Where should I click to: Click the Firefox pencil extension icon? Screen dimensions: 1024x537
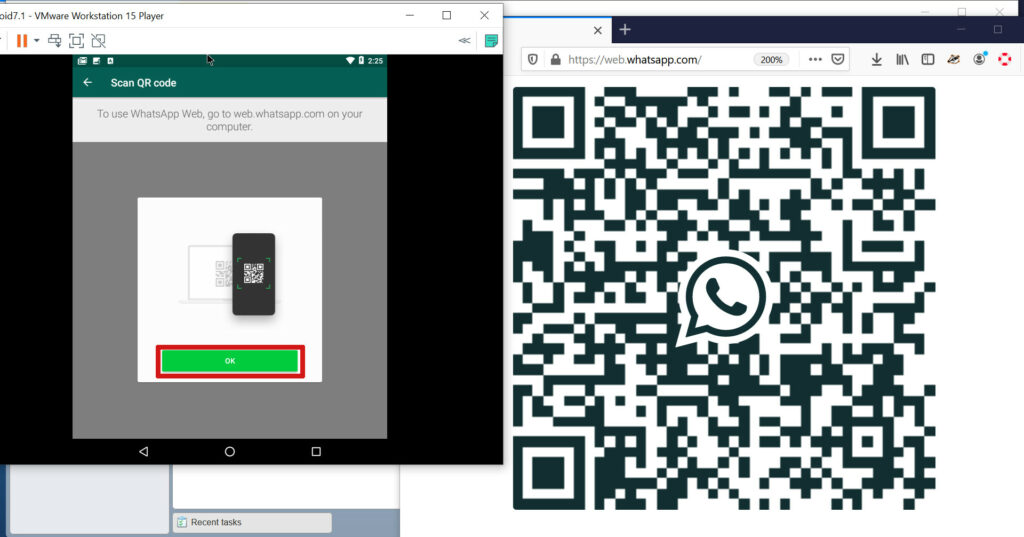coord(953,59)
